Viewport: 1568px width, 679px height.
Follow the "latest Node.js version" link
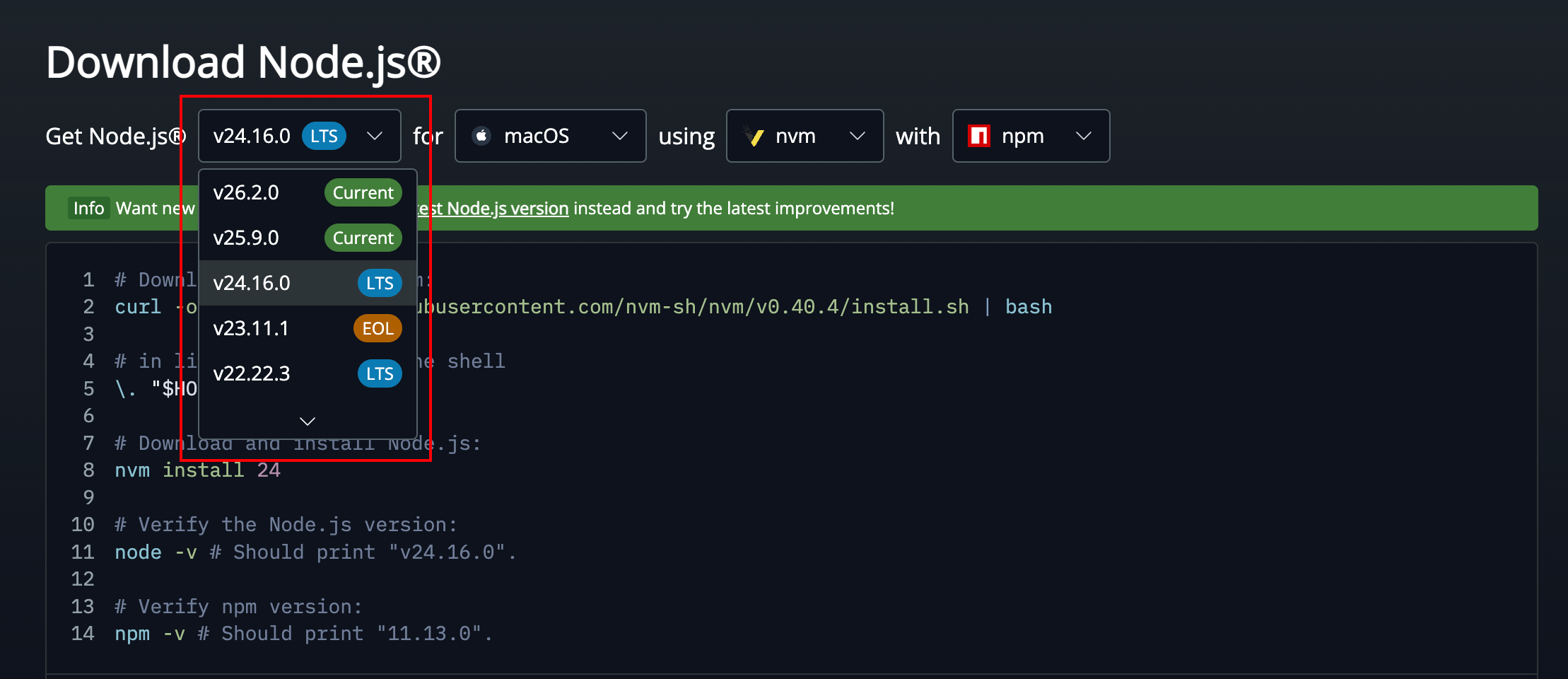[493, 209]
